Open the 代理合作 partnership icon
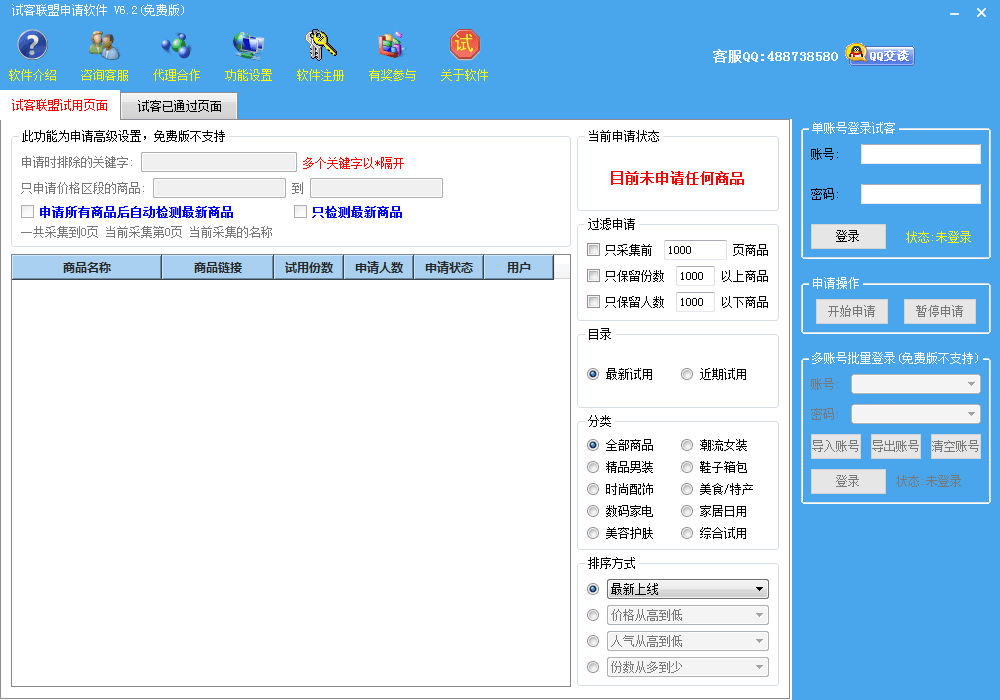 click(176, 46)
